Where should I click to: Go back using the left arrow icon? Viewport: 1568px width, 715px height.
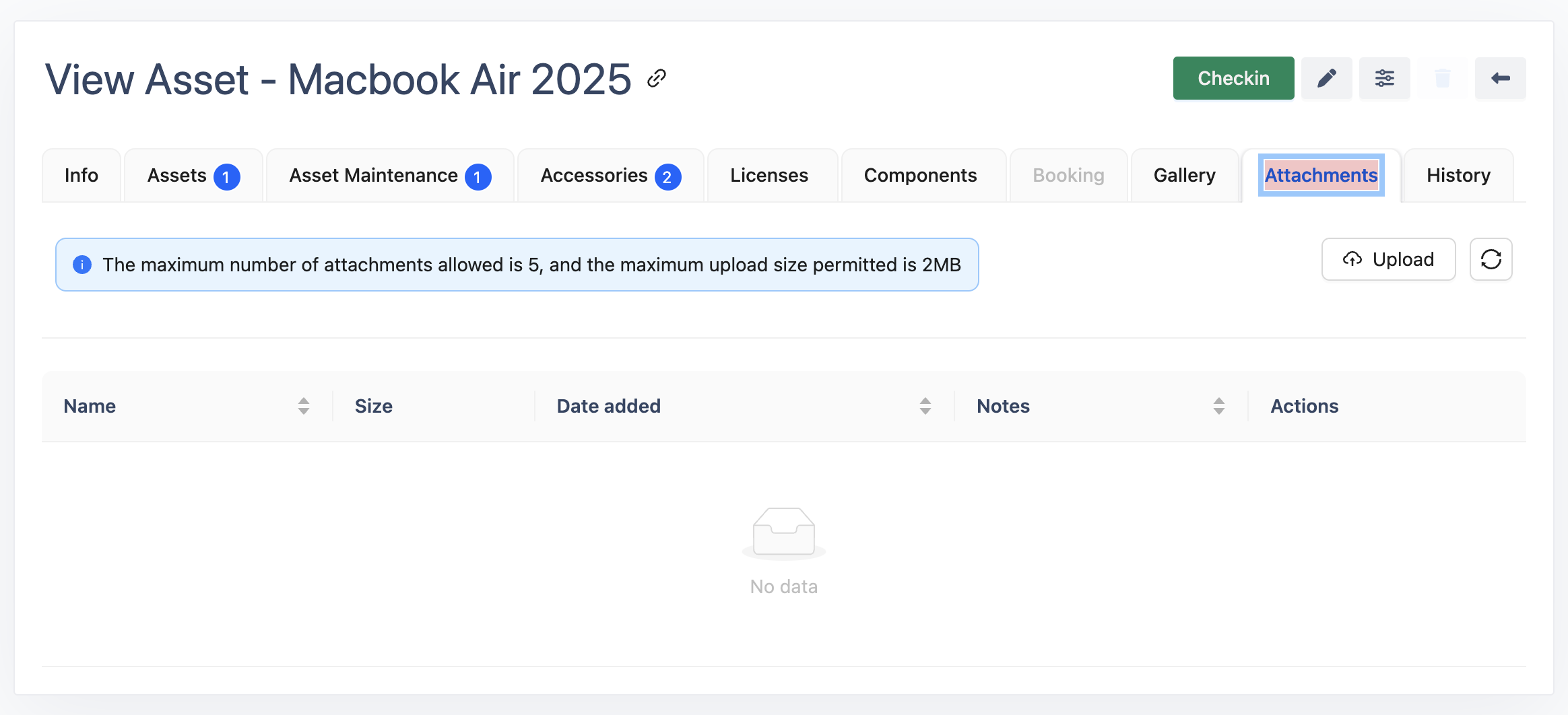(1500, 79)
